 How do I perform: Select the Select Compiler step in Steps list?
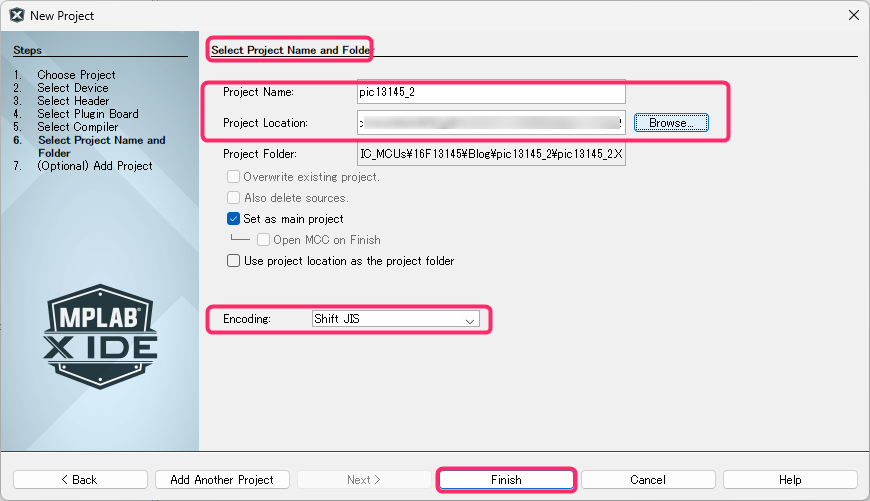(x=77, y=127)
